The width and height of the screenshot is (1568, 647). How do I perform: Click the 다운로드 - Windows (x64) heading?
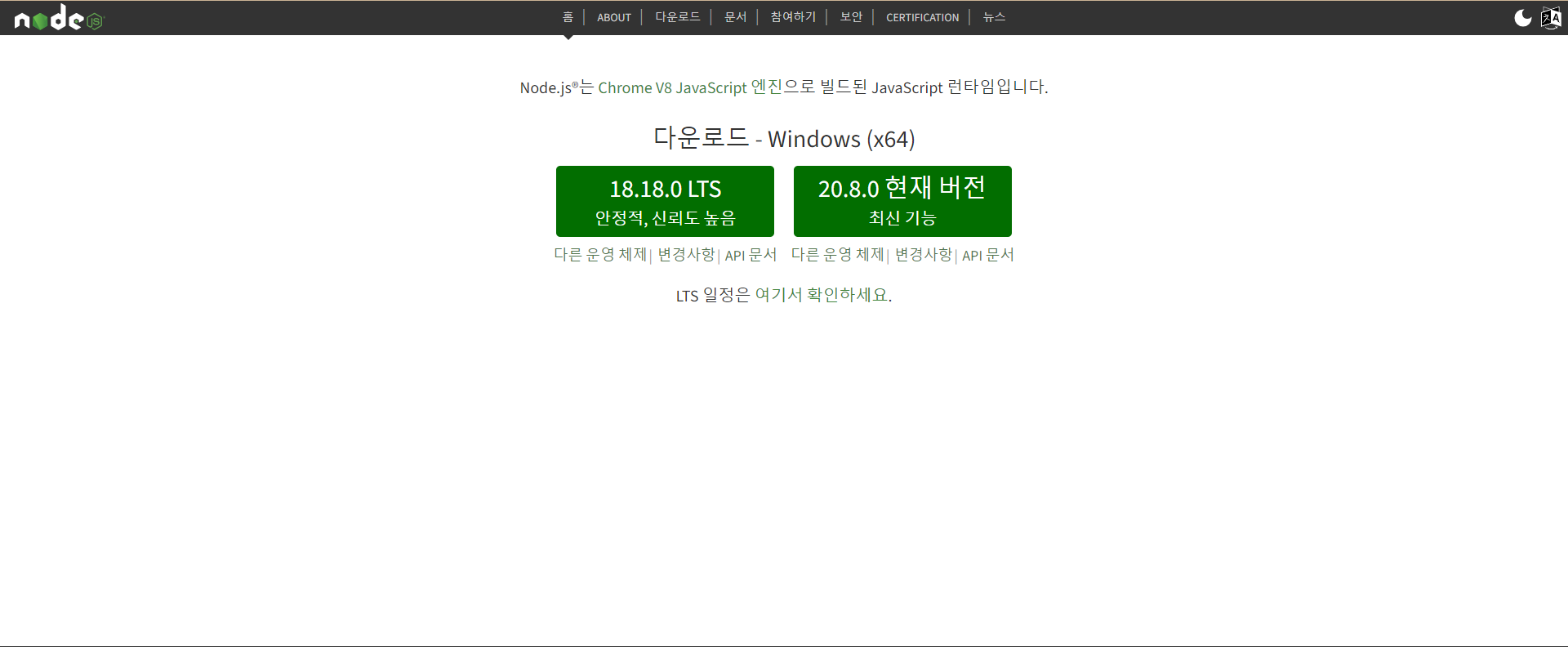point(784,138)
